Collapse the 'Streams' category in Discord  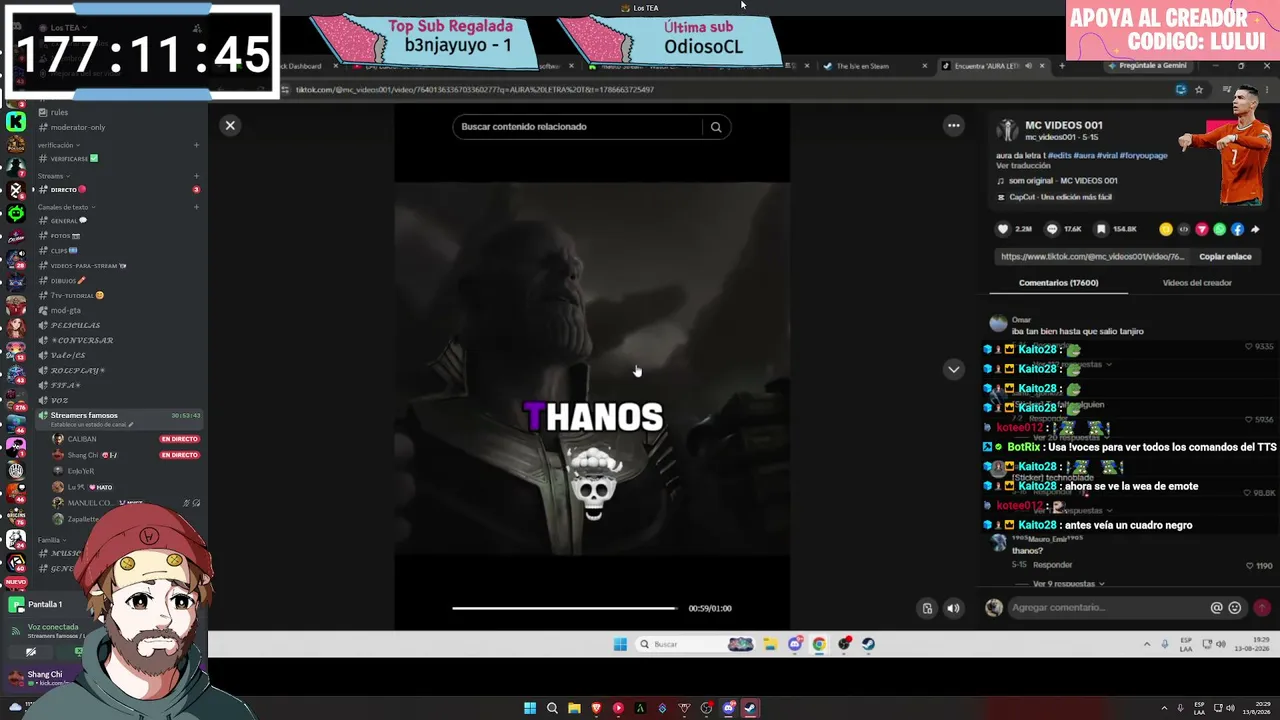[x=54, y=176]
